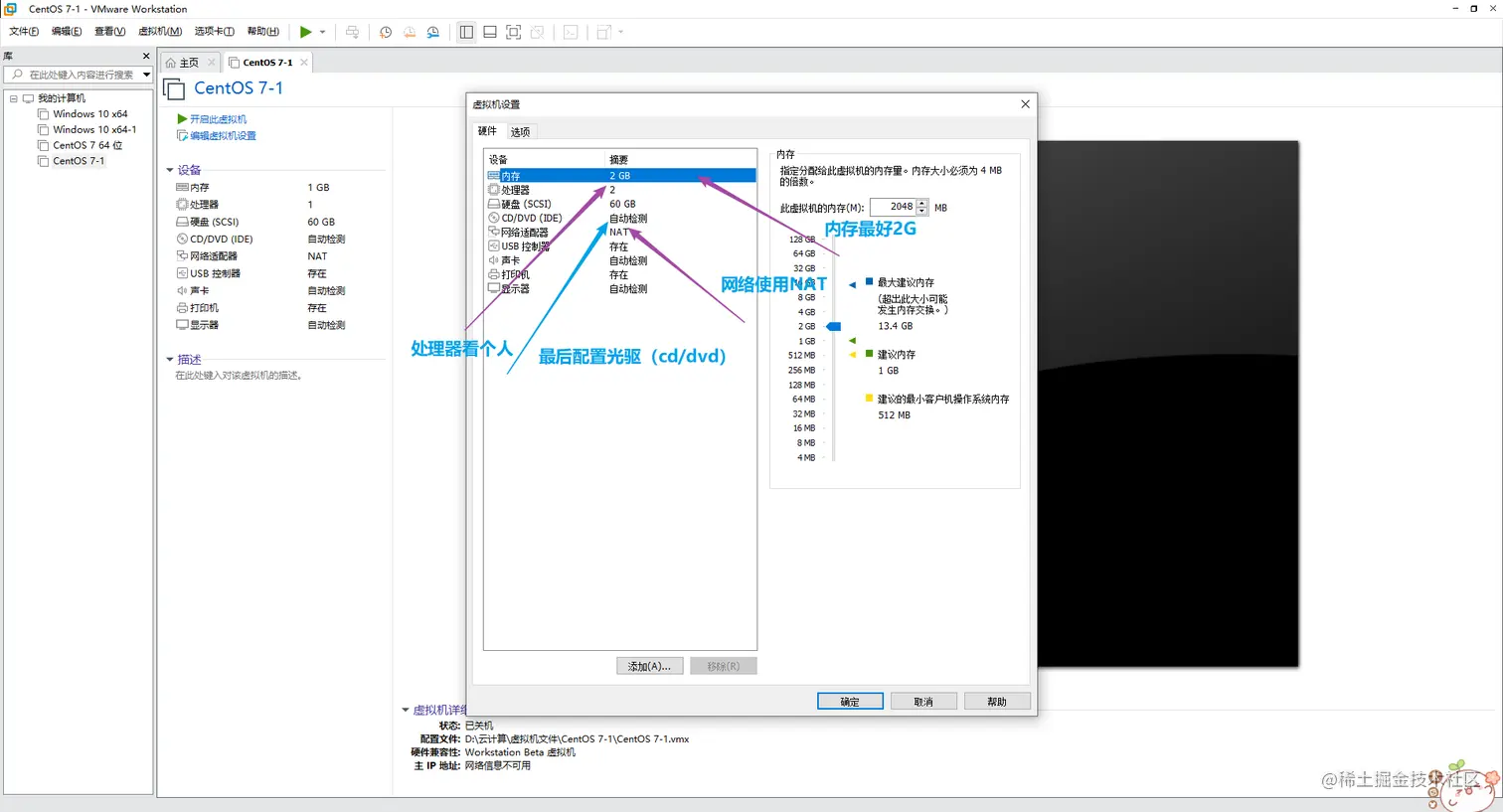Image resolution: width=1503 pixels, height=812 pixels.
Task: Open the 文件(F) menu
Action: pyautogui.click(x=24, y=32)
